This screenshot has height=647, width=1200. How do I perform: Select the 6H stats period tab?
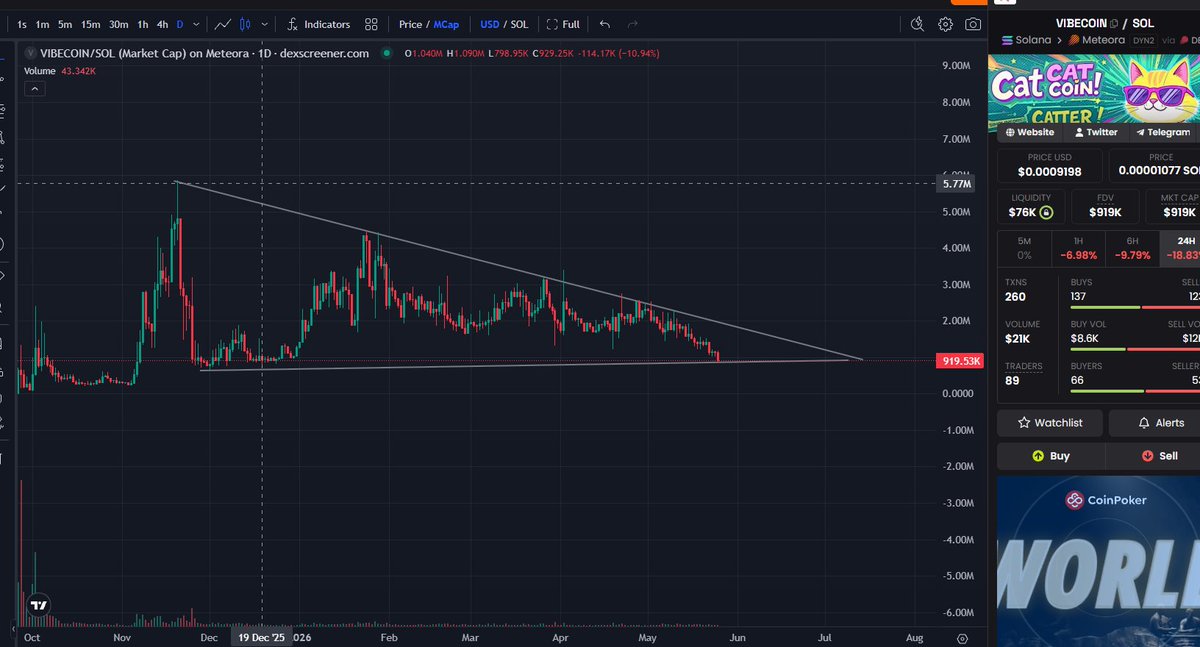point(1132,248)
